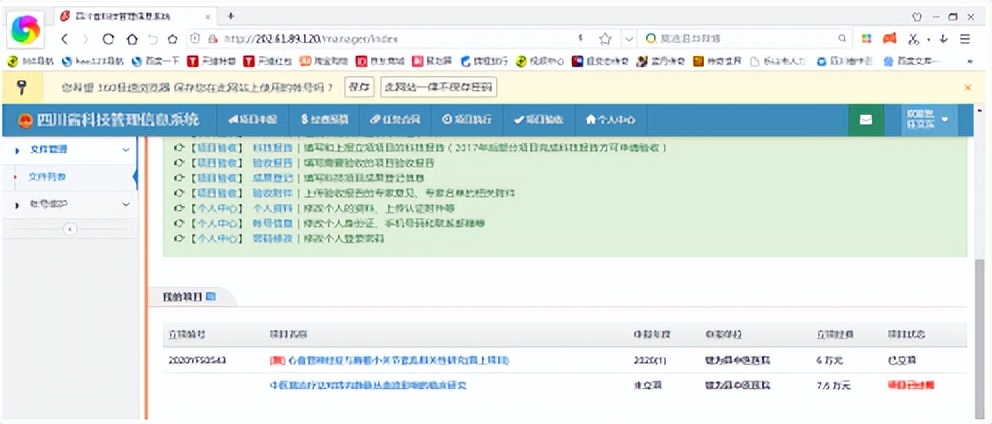The height and width of the screenshot is (424, 992).
Task: Click the red game controller toolbar icon
Action: 890,39
